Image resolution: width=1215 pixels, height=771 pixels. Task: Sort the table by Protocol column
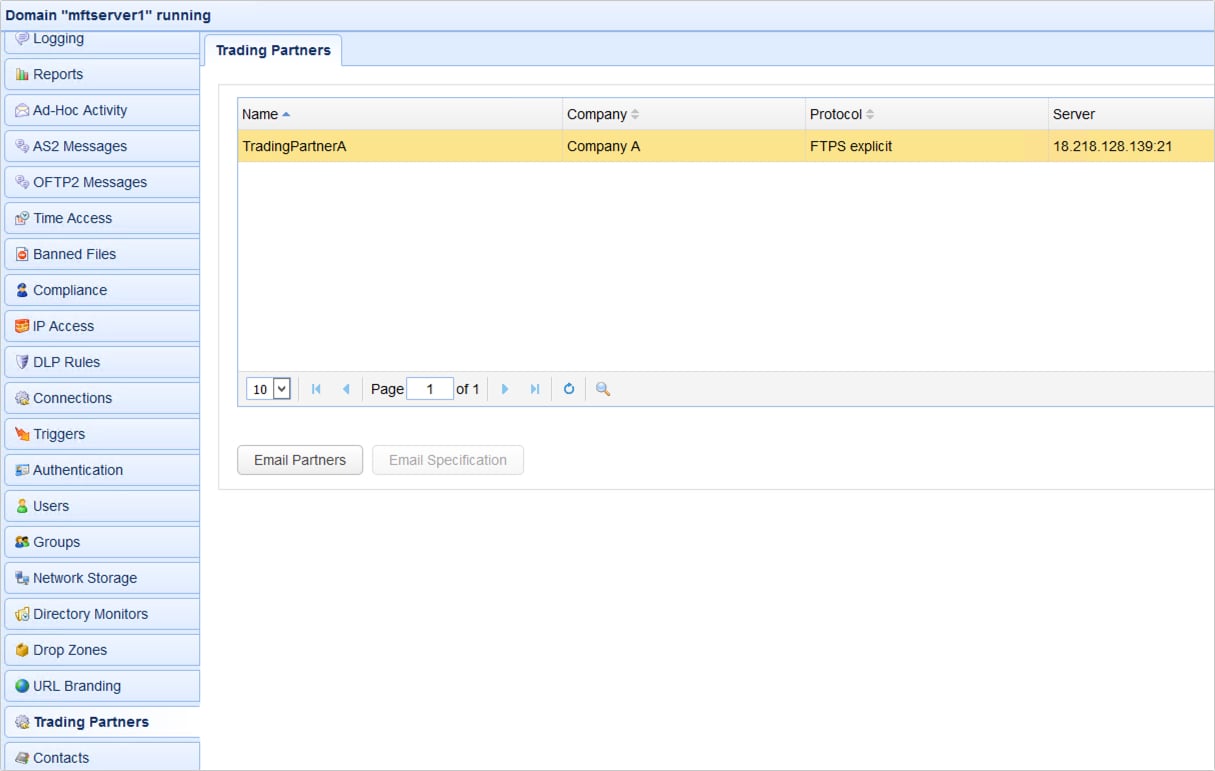click(836, 114)
